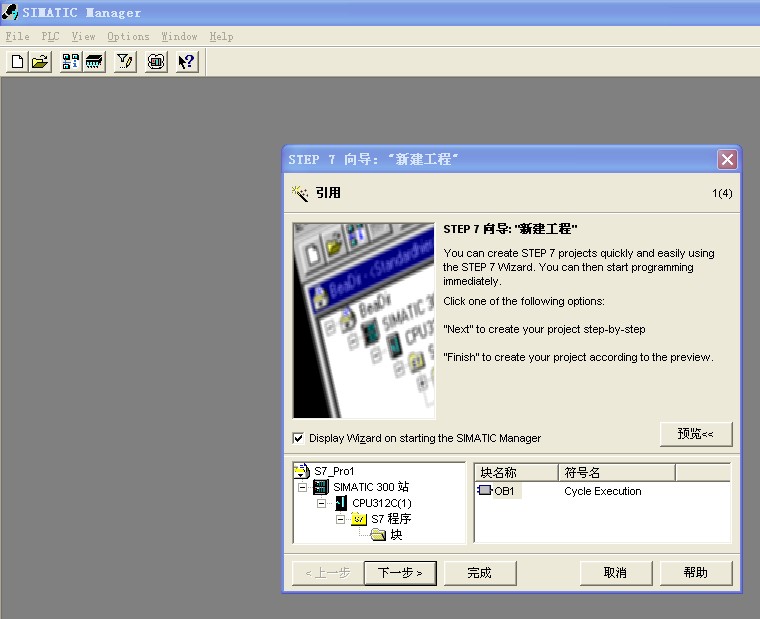Click the 帮助 help button
This screenshot has height=619, width=760.
pos(696,573)
